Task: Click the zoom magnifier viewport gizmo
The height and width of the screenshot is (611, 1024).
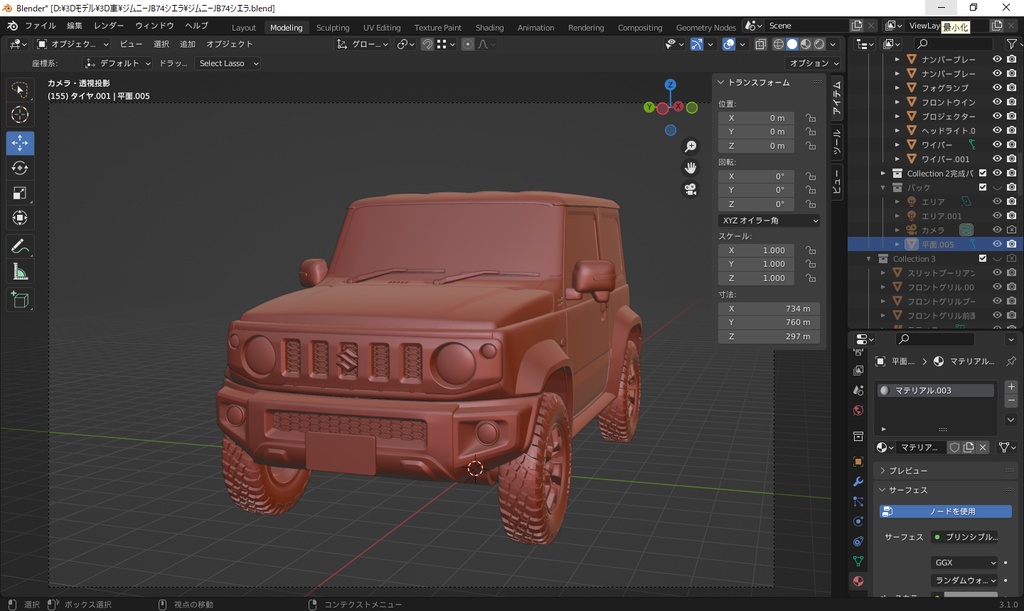Action: point(690,146)
